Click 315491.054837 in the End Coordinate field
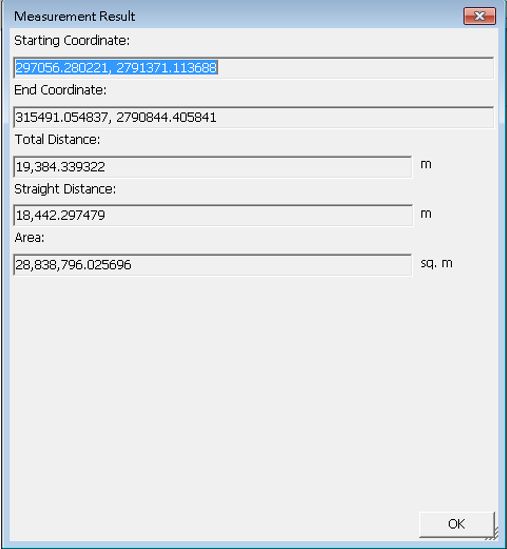This screenshot has height=549, width=507. point(62,117)
